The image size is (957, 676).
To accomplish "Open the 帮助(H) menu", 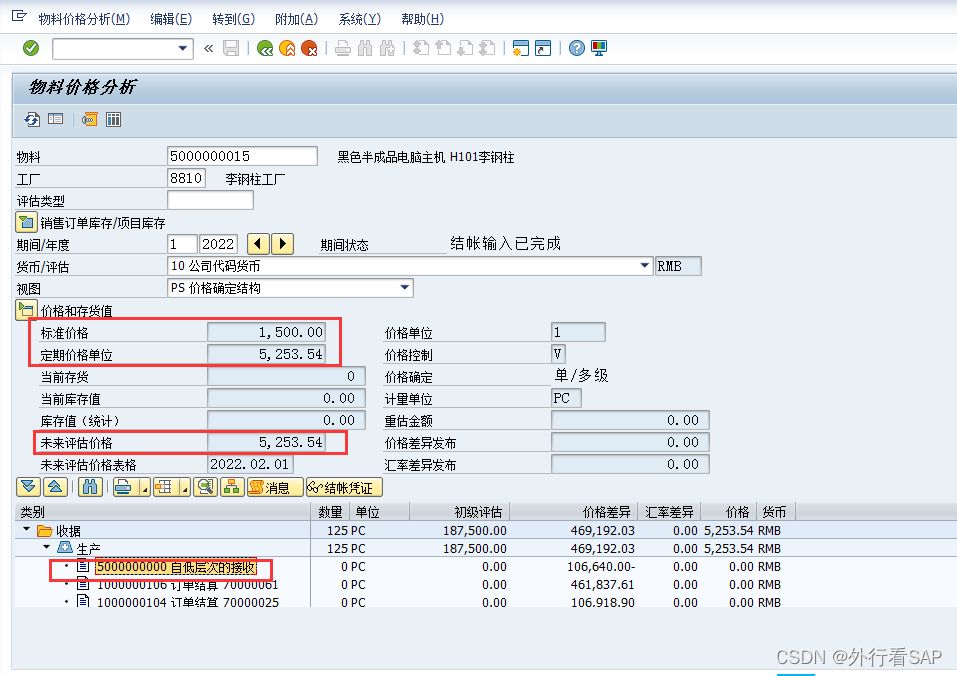I will (422, 19).
